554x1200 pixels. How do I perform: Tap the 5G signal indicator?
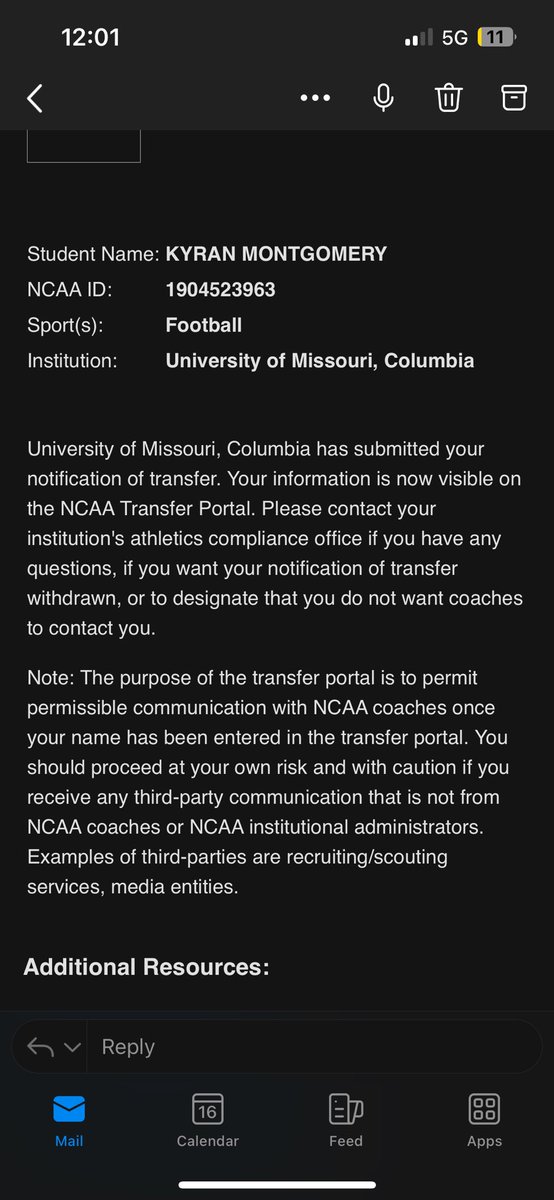coord(455,38)
